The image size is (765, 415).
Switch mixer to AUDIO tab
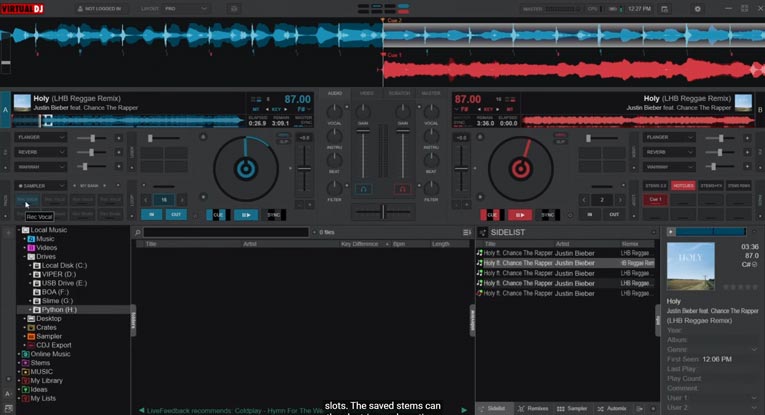[335, 93]
